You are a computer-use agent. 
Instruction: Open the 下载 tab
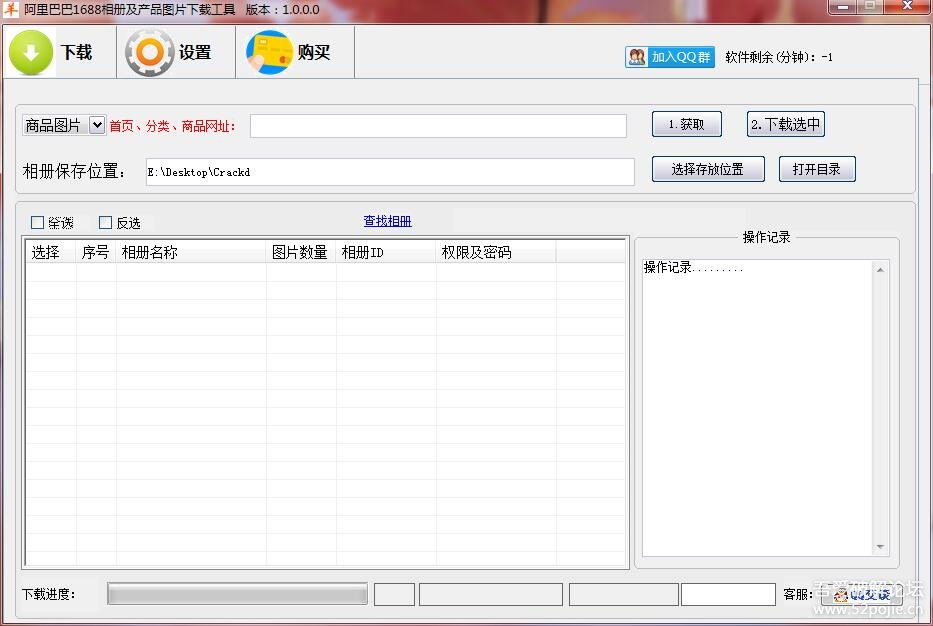coord(60,52)
